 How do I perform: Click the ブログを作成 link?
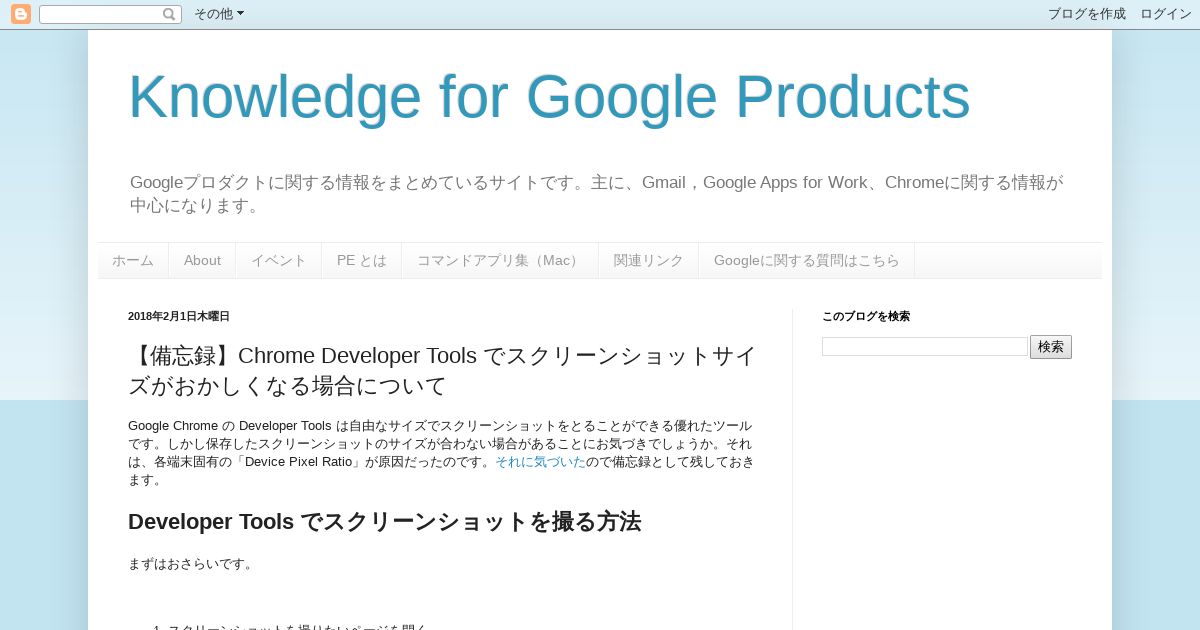pyautogui.click(x=1086, y=14)
